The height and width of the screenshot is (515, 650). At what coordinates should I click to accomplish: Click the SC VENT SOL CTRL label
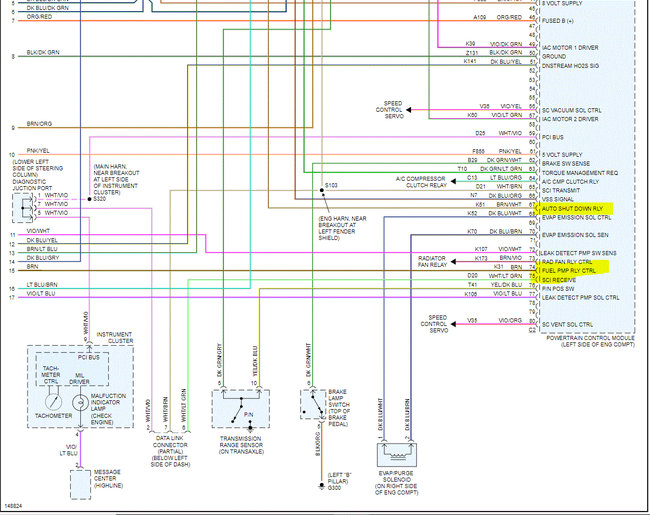(x=568, y=325)
